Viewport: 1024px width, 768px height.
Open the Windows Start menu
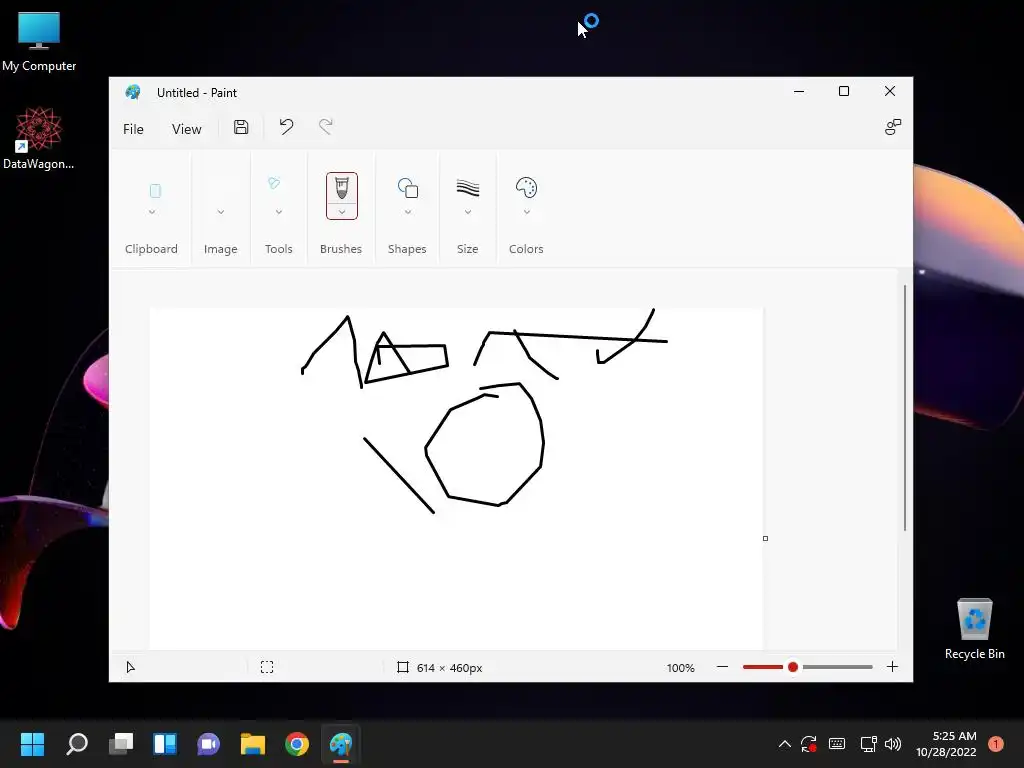point(32,744)
